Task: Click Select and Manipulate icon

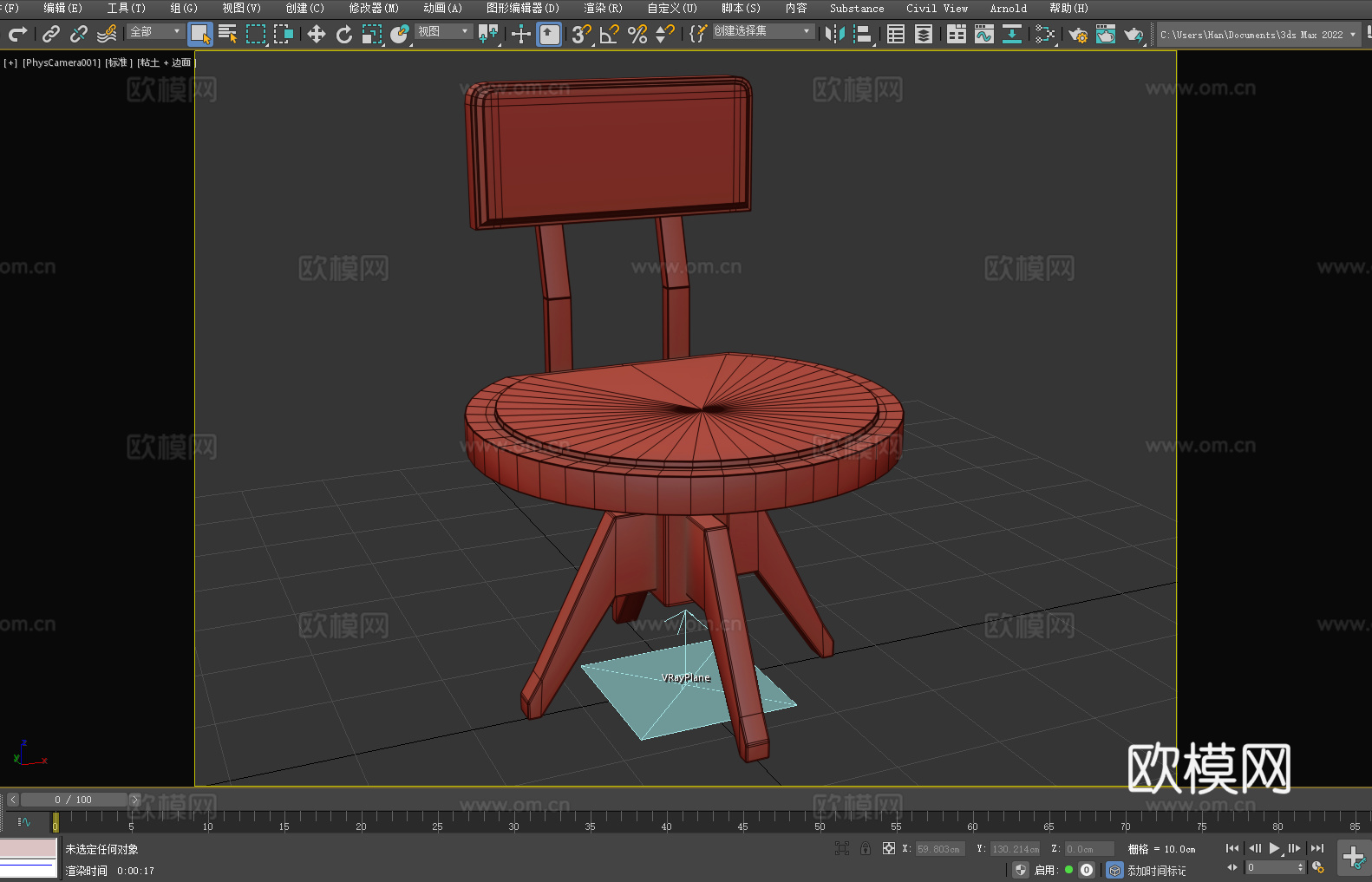Action: coord(521,34)
